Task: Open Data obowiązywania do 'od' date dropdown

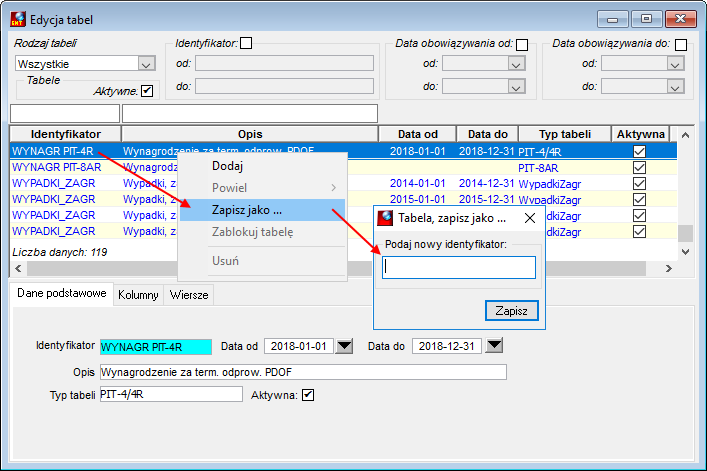Action: coord(675,64)
